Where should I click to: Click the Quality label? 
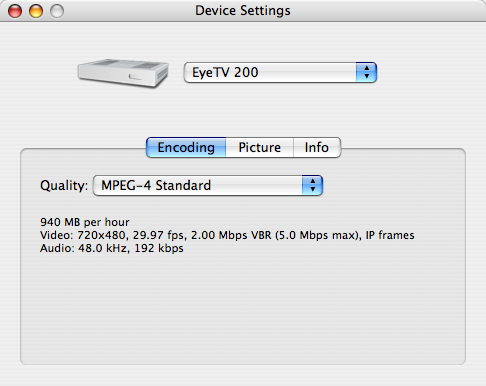pos(64,185)
